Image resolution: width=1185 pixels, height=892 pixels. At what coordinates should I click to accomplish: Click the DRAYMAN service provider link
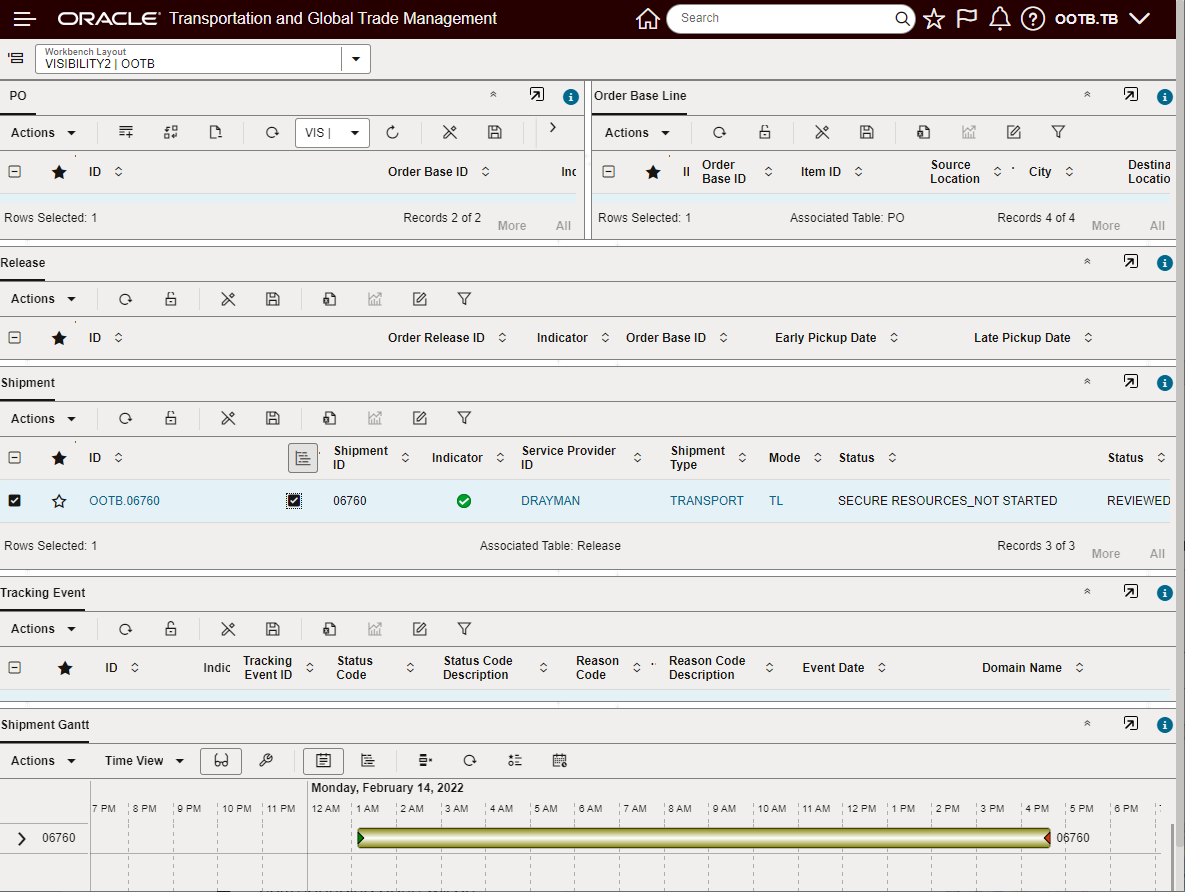tap(550, 501)
